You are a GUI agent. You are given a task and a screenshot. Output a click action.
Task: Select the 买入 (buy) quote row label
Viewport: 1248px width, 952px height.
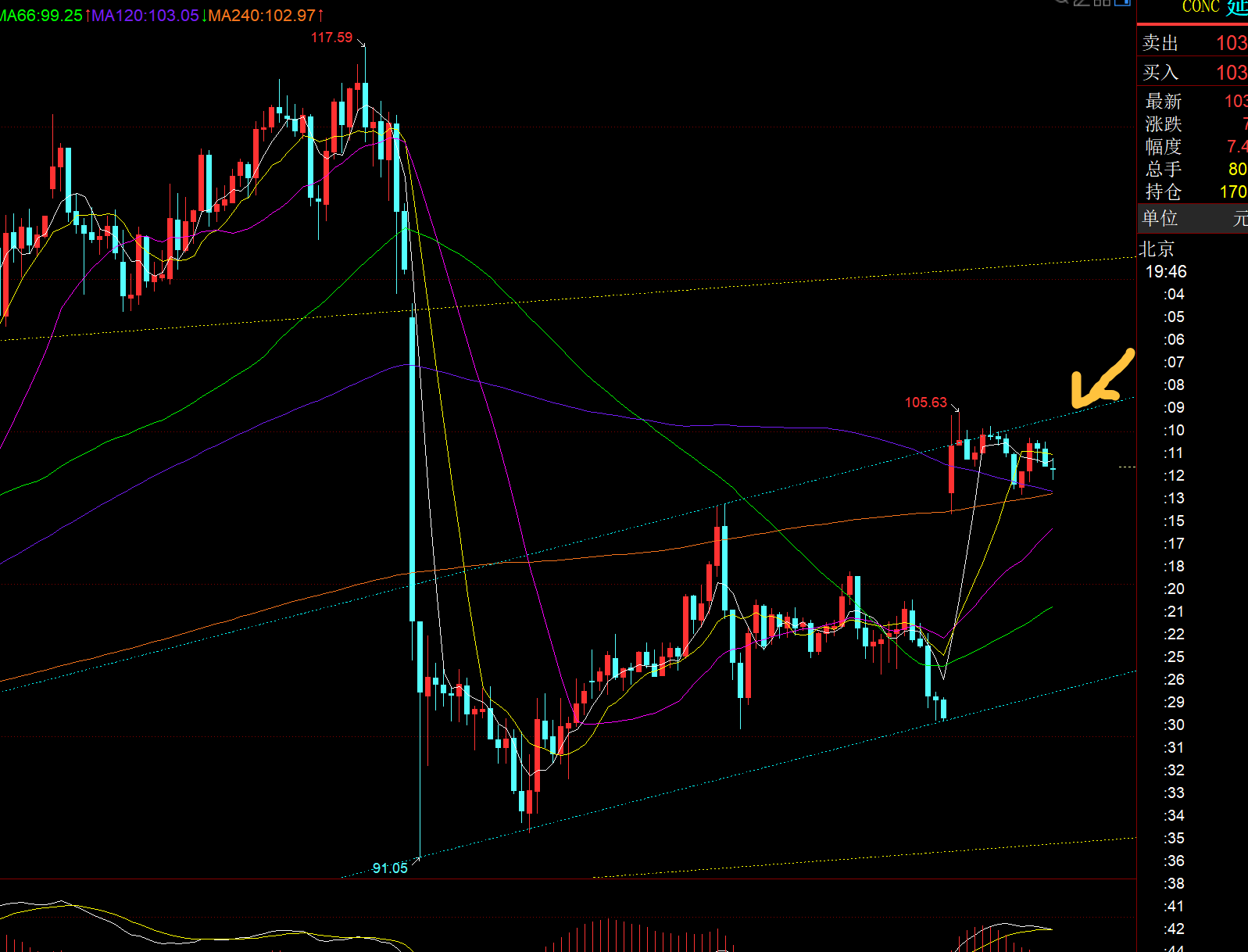tap(1160, 73)
